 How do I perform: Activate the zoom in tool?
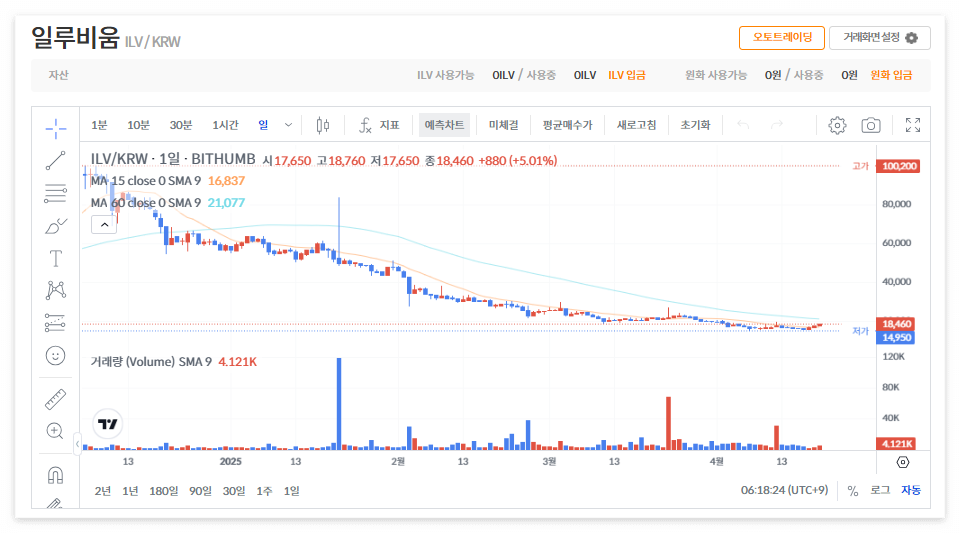[x=56, y=431]
